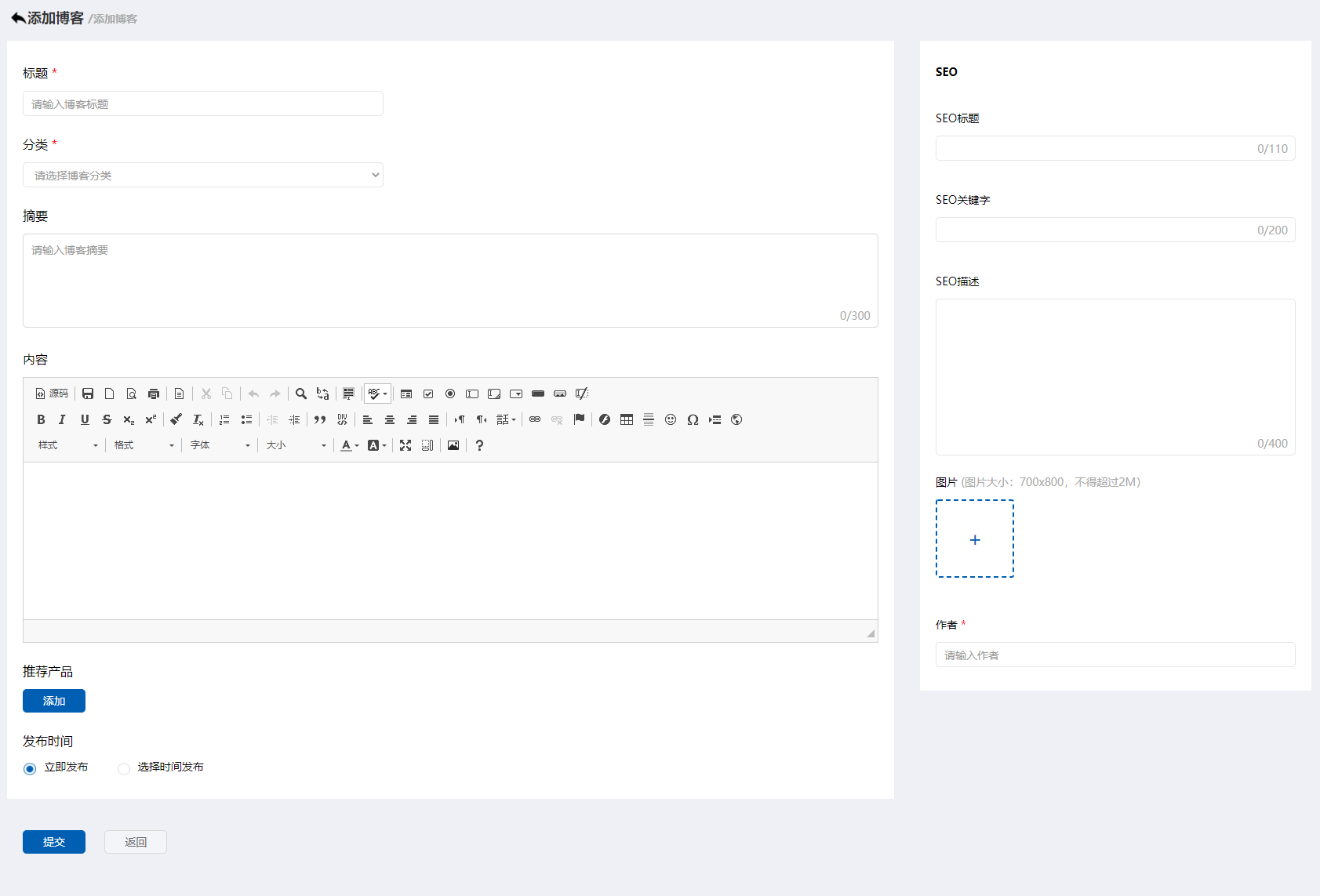Open the 样式 styles dropdown menu
Screen dimensions: 1320x896
point(68,445)
